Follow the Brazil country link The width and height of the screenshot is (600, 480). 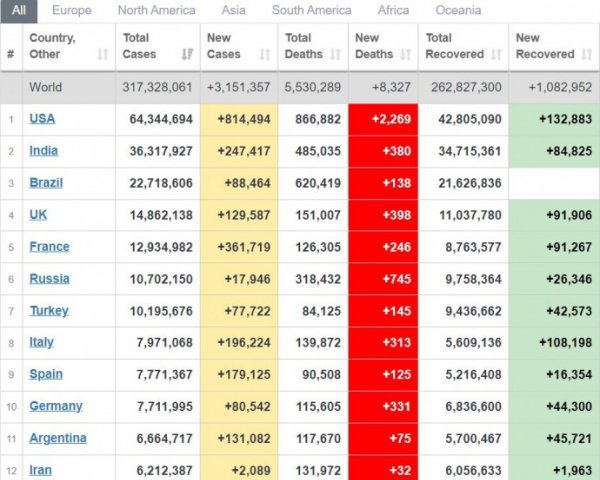46,183
